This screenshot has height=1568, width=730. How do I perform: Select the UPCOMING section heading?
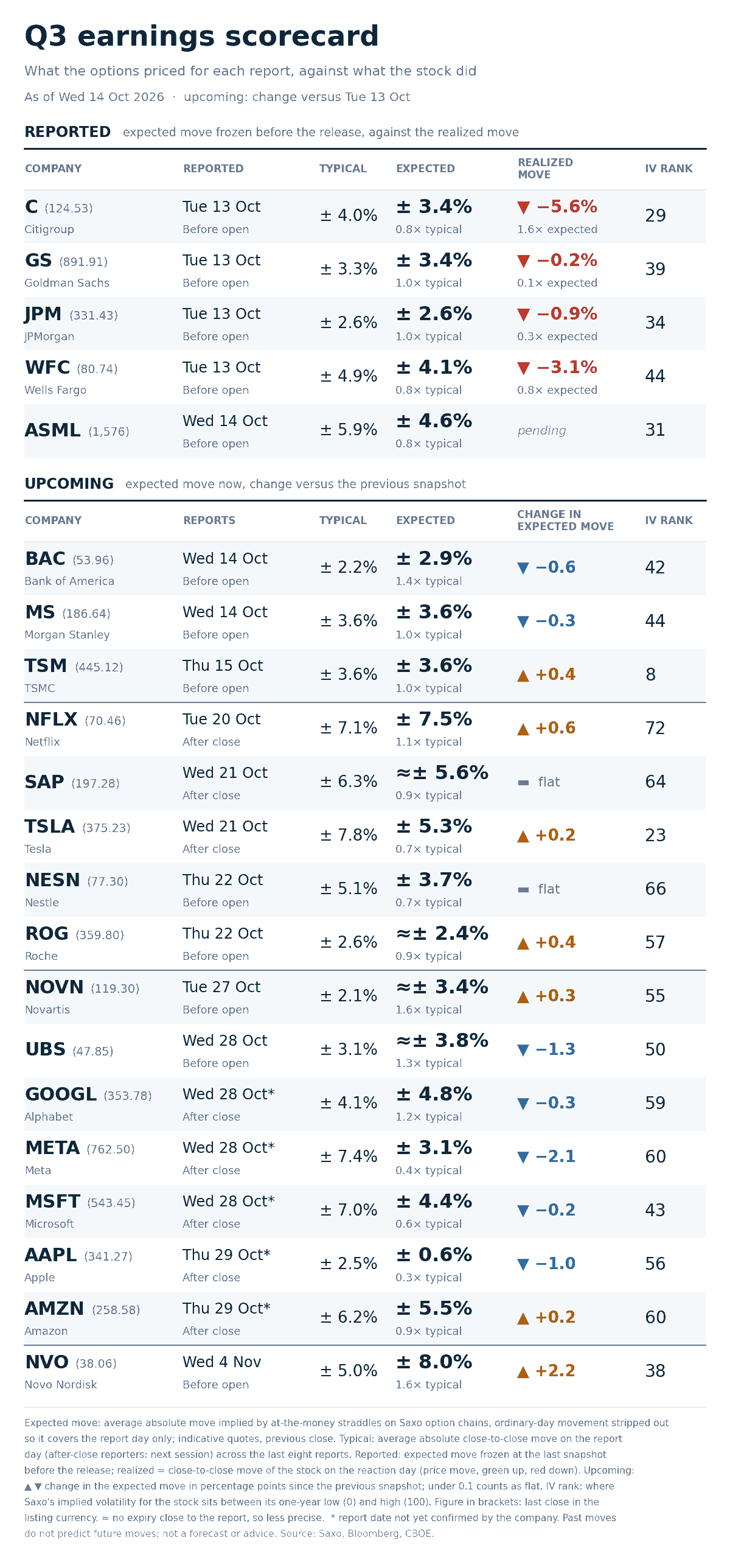pyautogui.click(x=69, y=484)
